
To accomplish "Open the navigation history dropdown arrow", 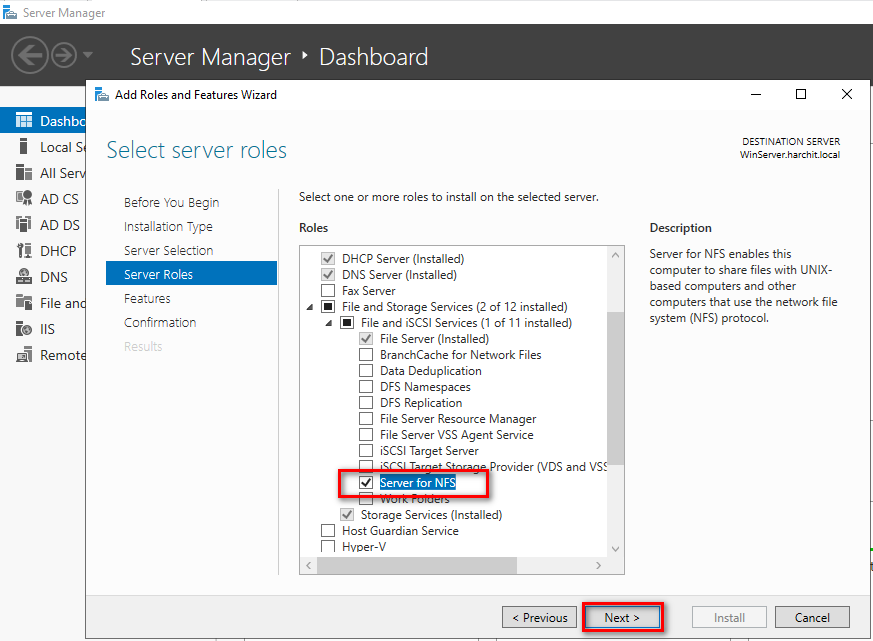I will (x=88, y=54).
